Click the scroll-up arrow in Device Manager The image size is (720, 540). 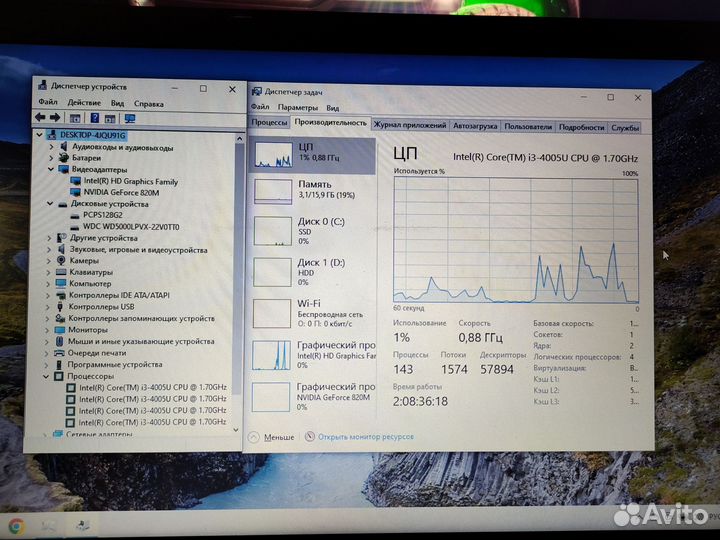(239, 138)
